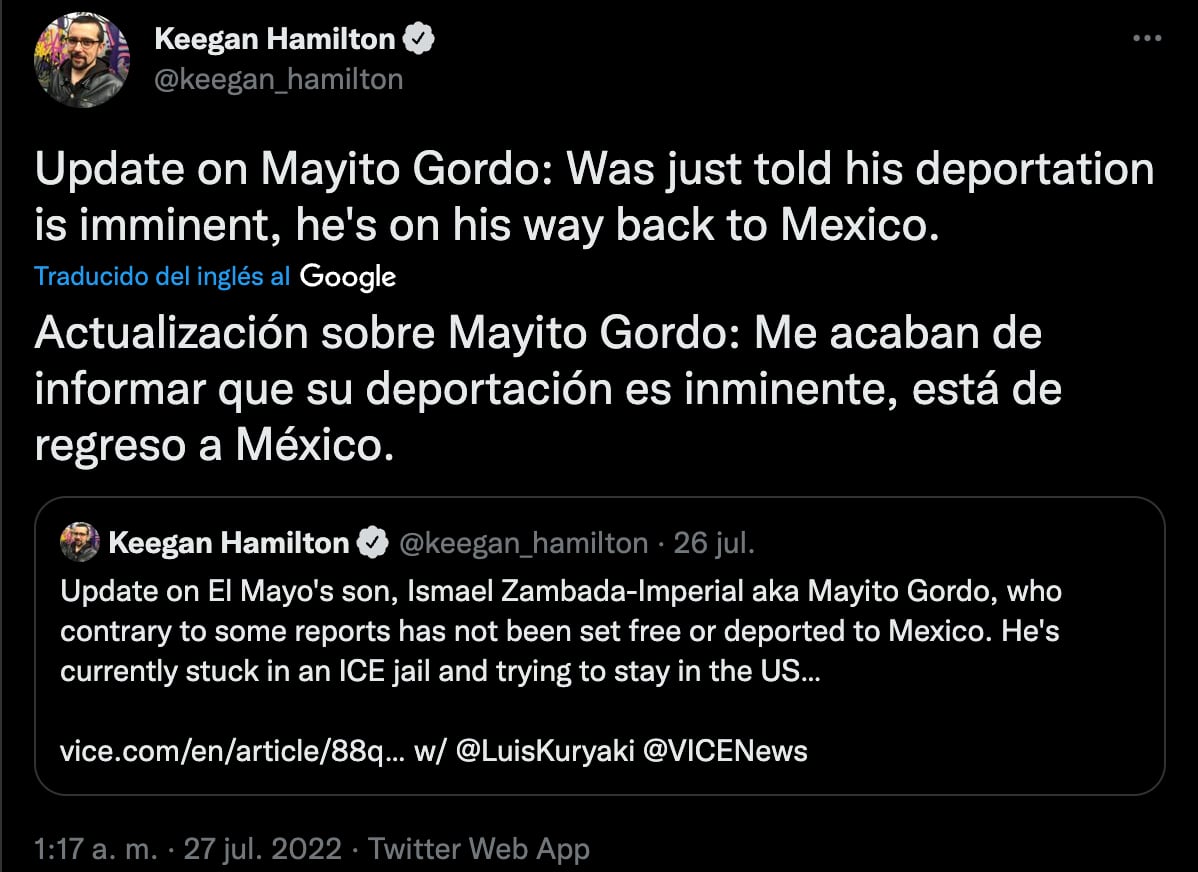Click the "Traducido del inglés al" translation link

(162, 277)
